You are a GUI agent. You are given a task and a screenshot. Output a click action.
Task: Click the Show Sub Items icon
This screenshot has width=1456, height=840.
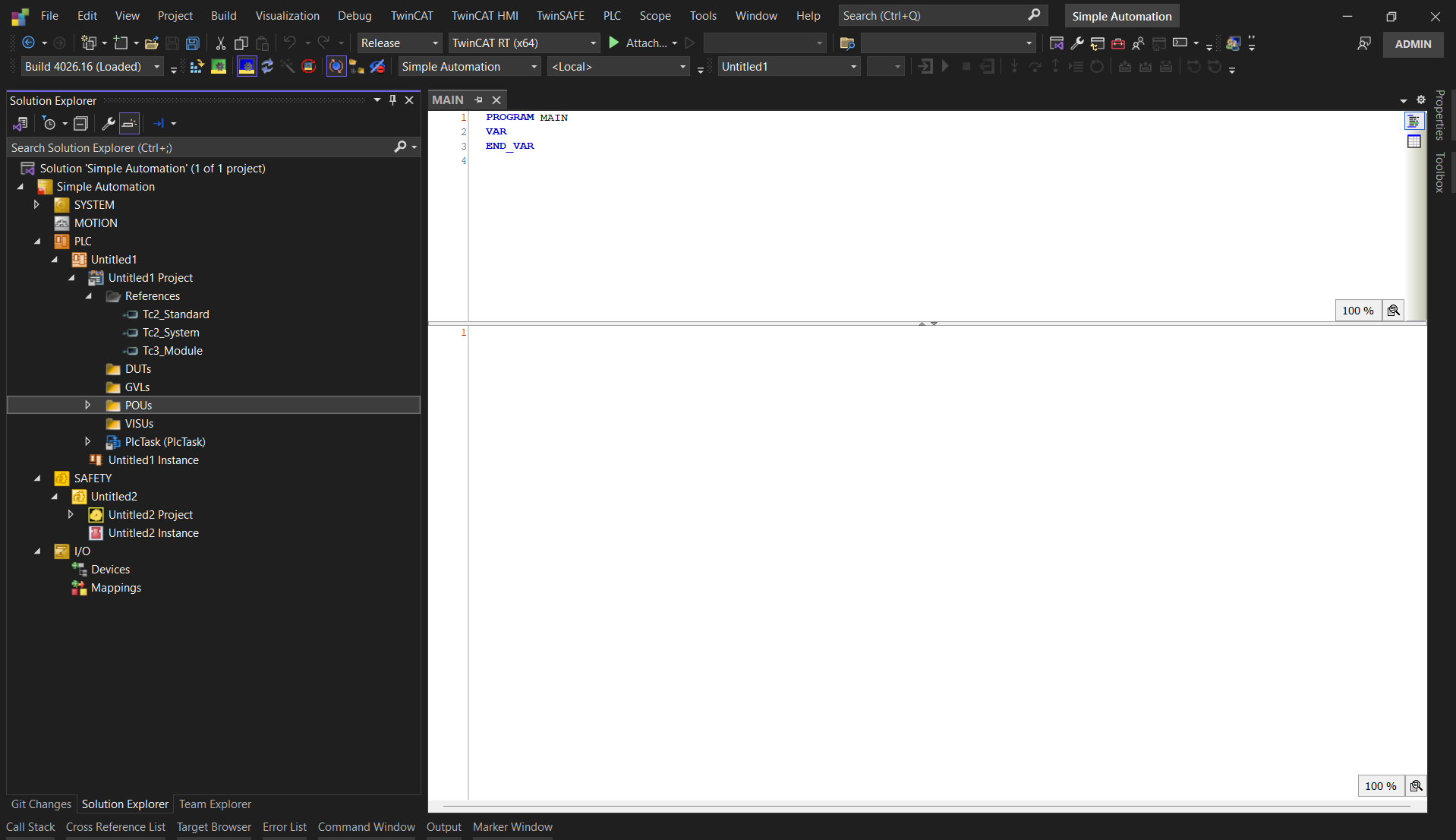coord(357,67)
